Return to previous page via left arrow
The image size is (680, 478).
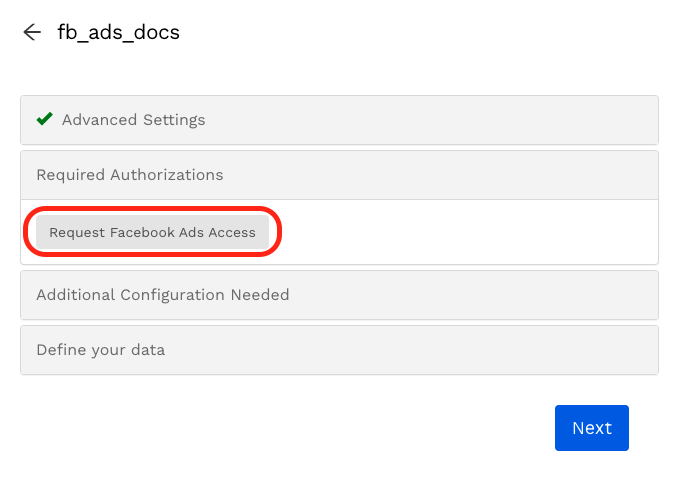click(32, 32)
